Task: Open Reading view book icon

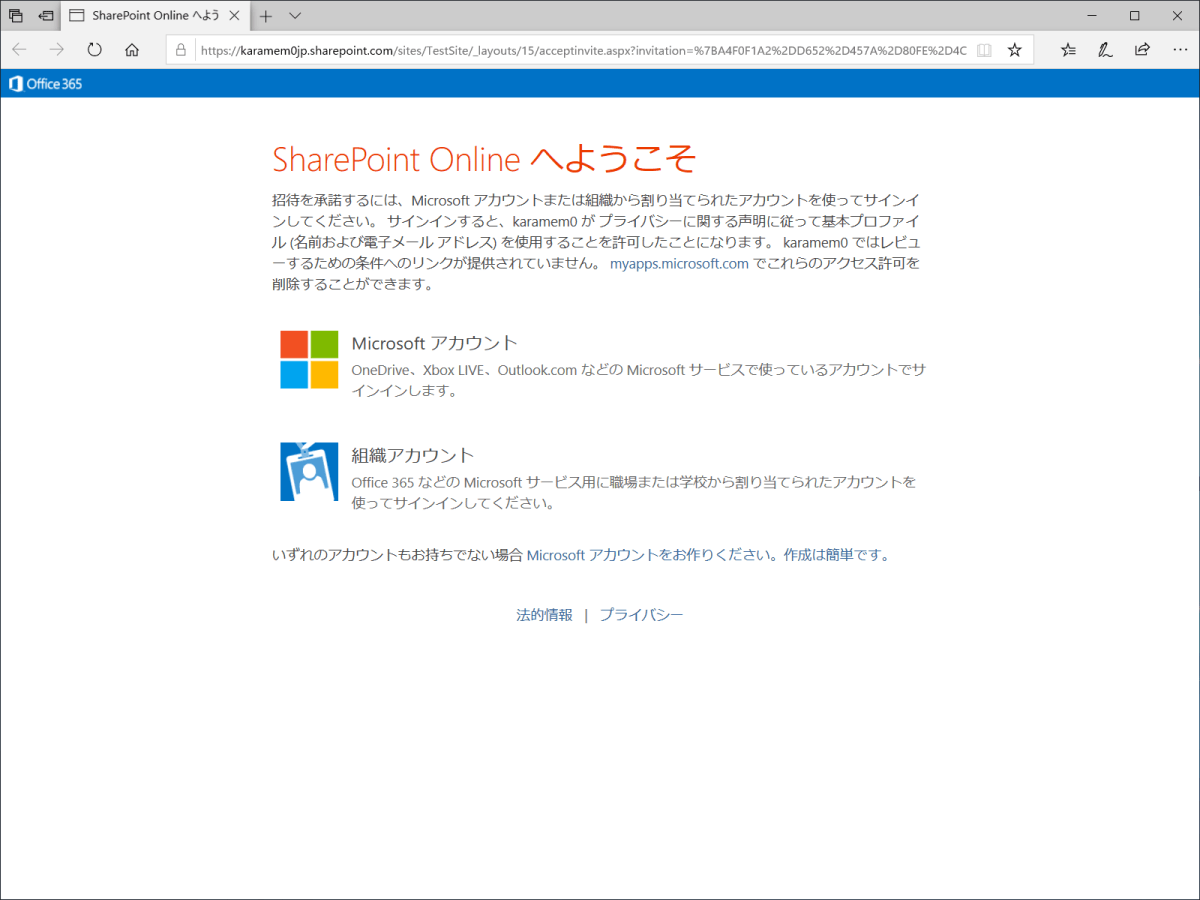Action: [984, 50]
